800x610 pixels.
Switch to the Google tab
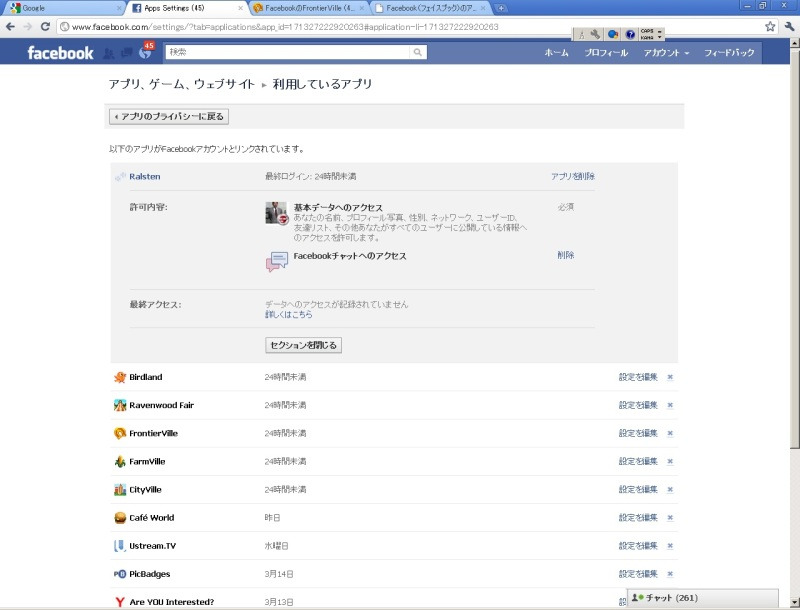(62, 8)
